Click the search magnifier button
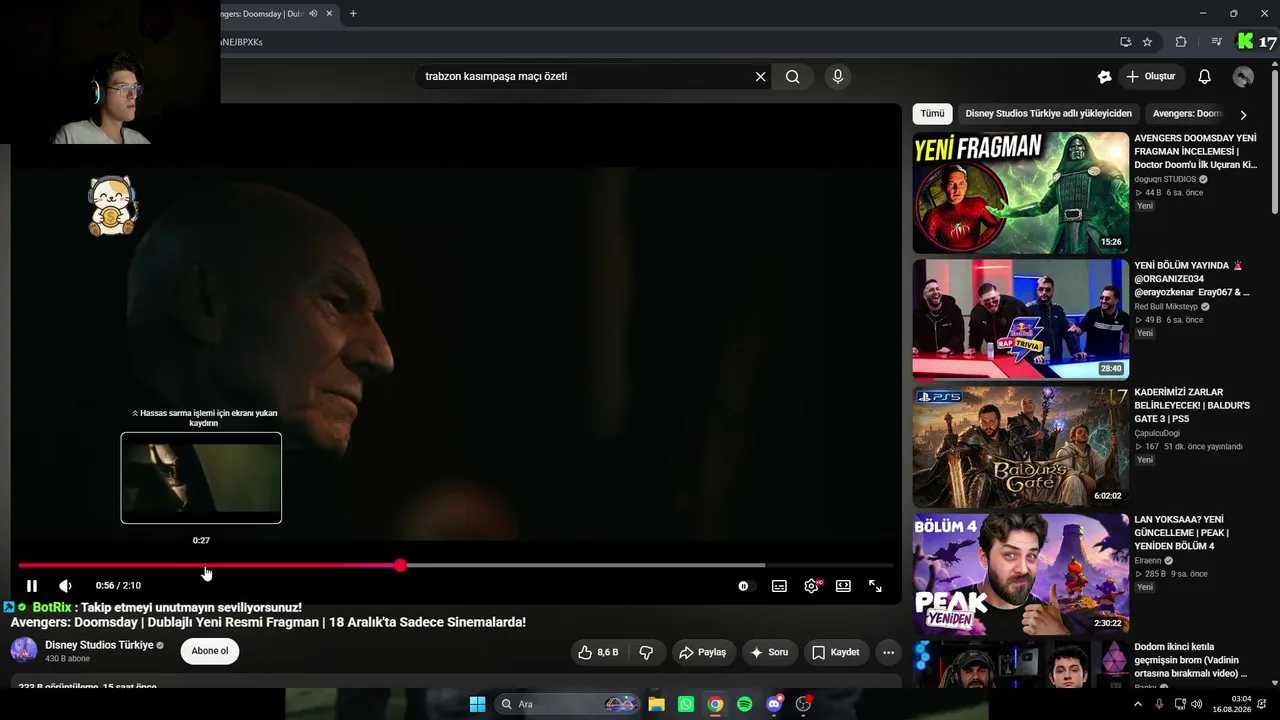Image resolution: width=1280 pixels, height=720 pixels. [x=792, y=76]
